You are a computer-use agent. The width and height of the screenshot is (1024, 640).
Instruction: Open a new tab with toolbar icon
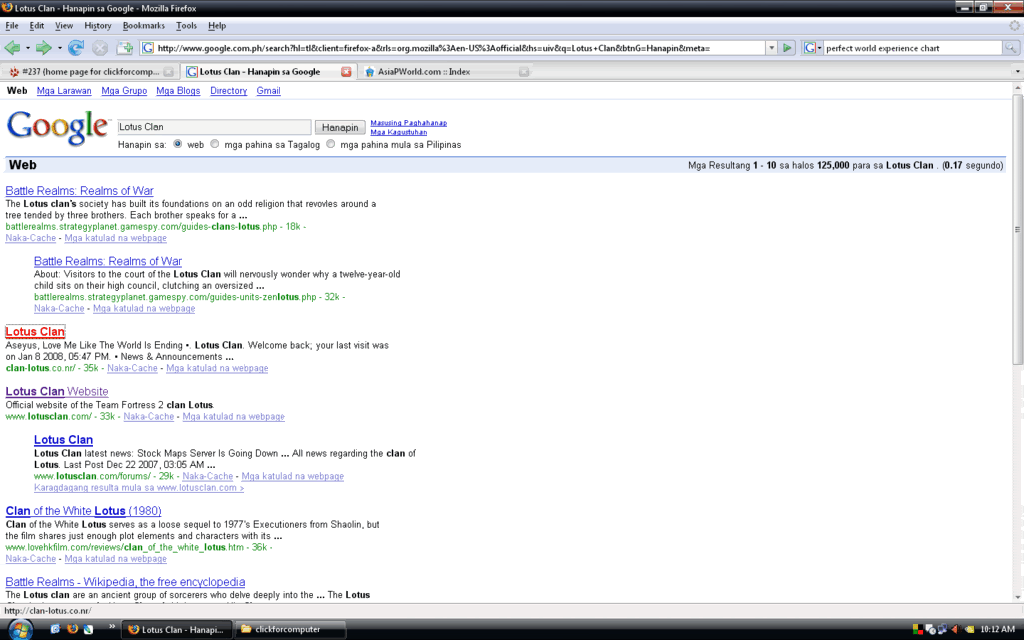click(x=125, y=48)
